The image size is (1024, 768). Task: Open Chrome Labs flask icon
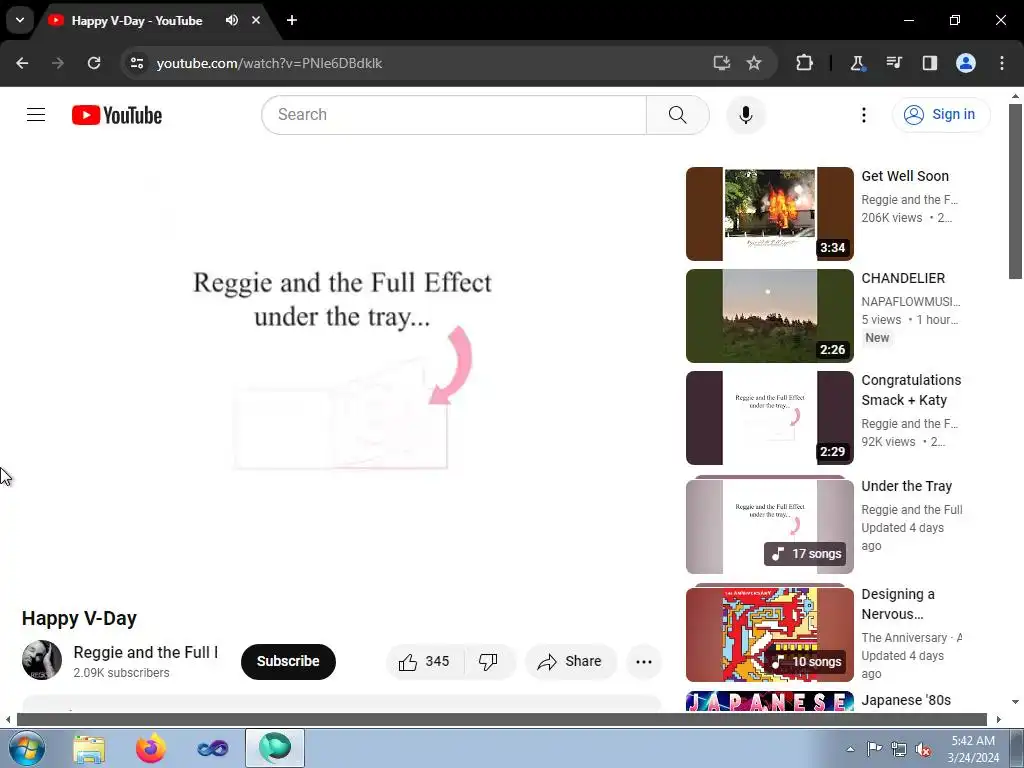pyautogui.click(x=857, y=63)
